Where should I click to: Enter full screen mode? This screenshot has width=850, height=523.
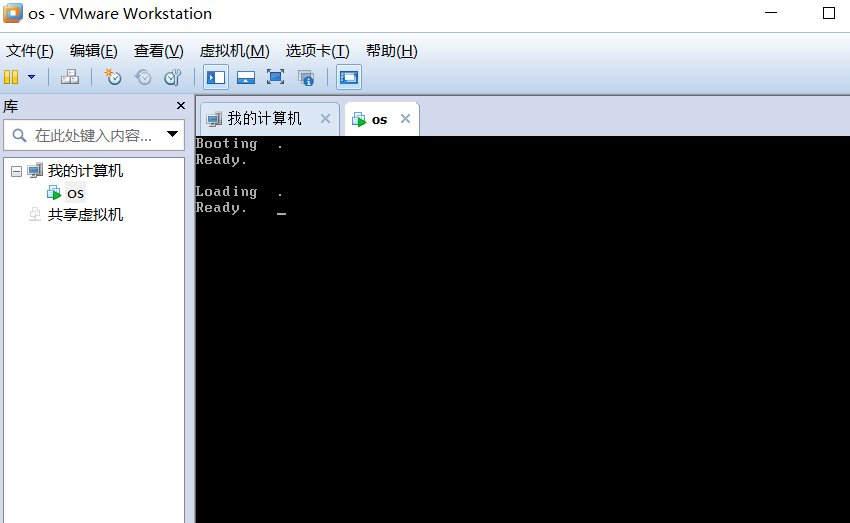(275, 77)
